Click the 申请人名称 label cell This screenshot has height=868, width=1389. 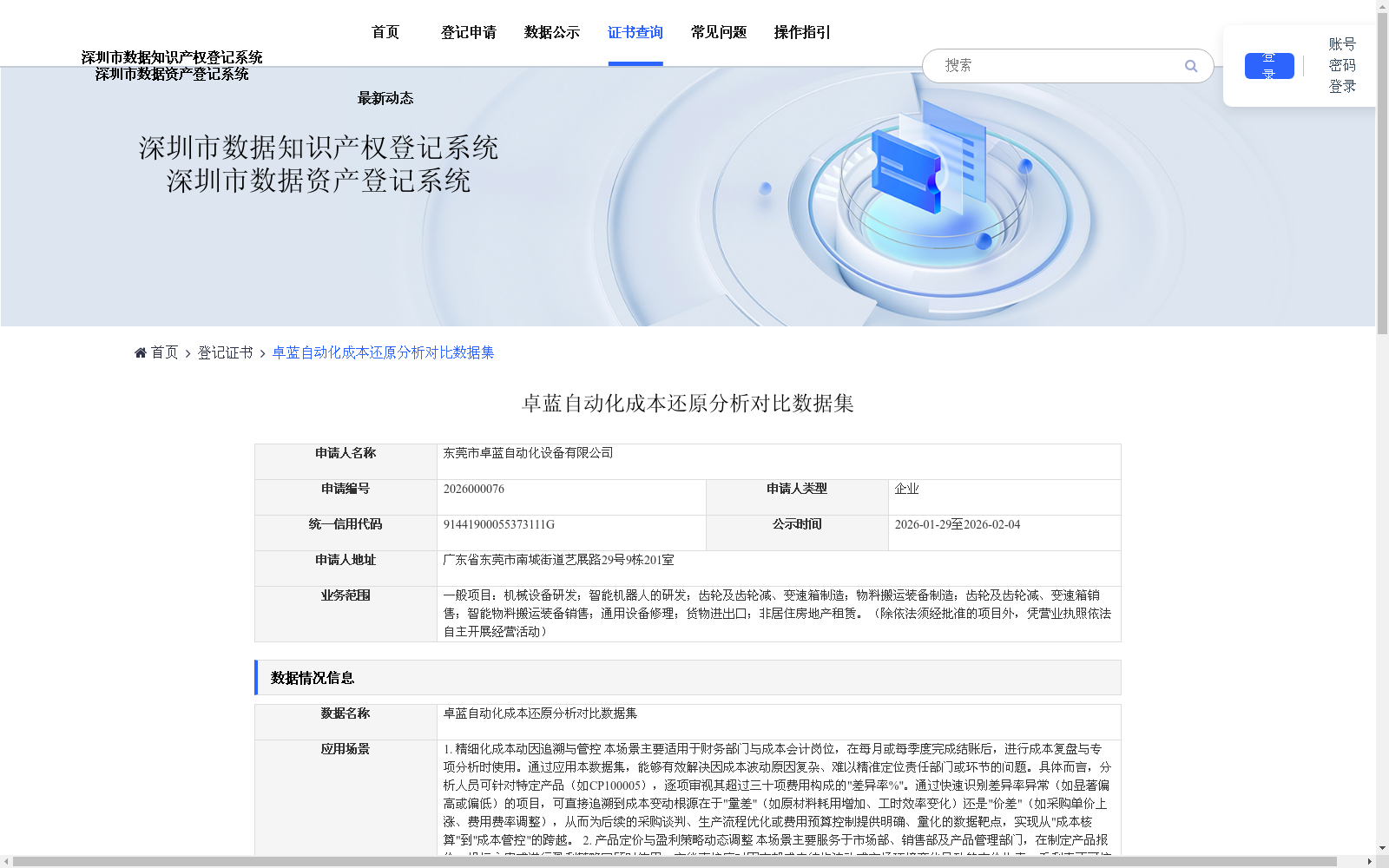[346, 462]
